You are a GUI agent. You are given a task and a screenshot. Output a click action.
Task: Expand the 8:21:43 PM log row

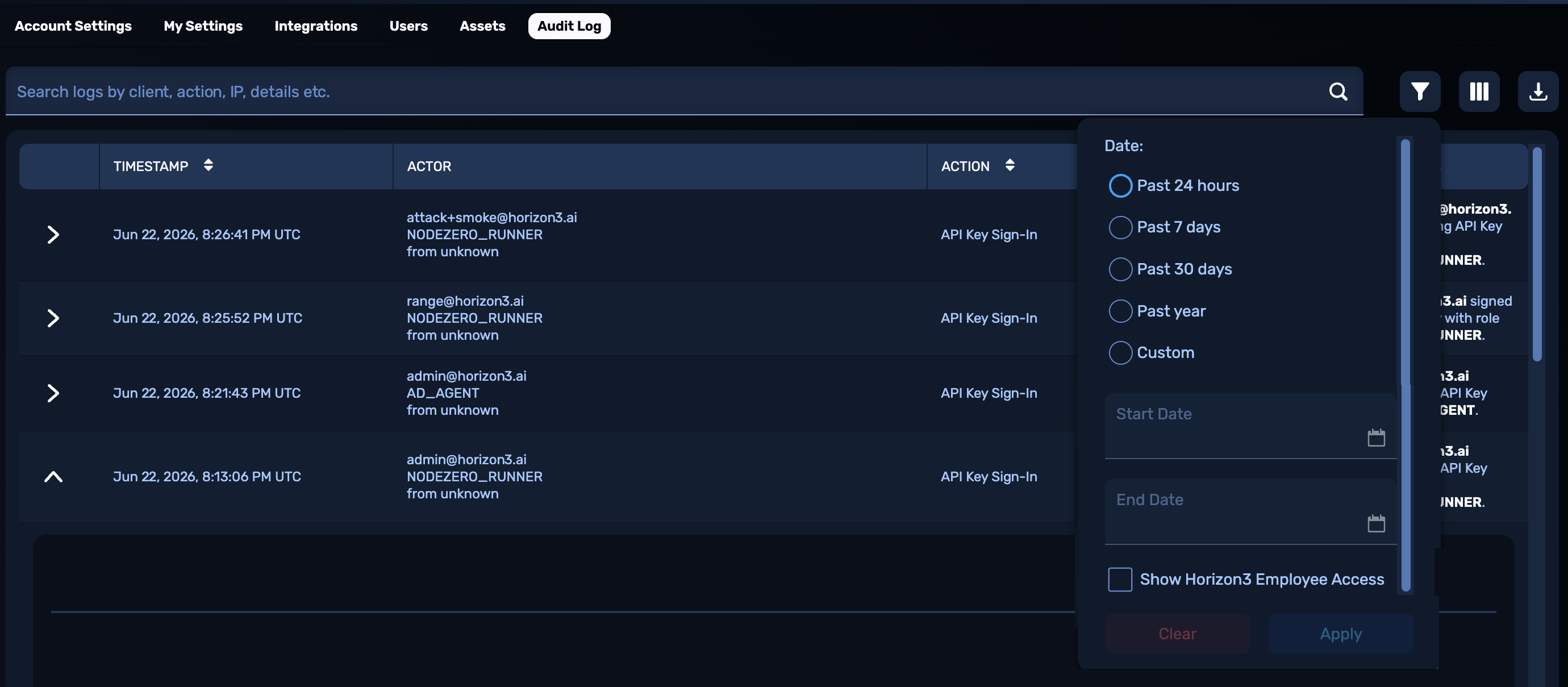click(53, 393)
